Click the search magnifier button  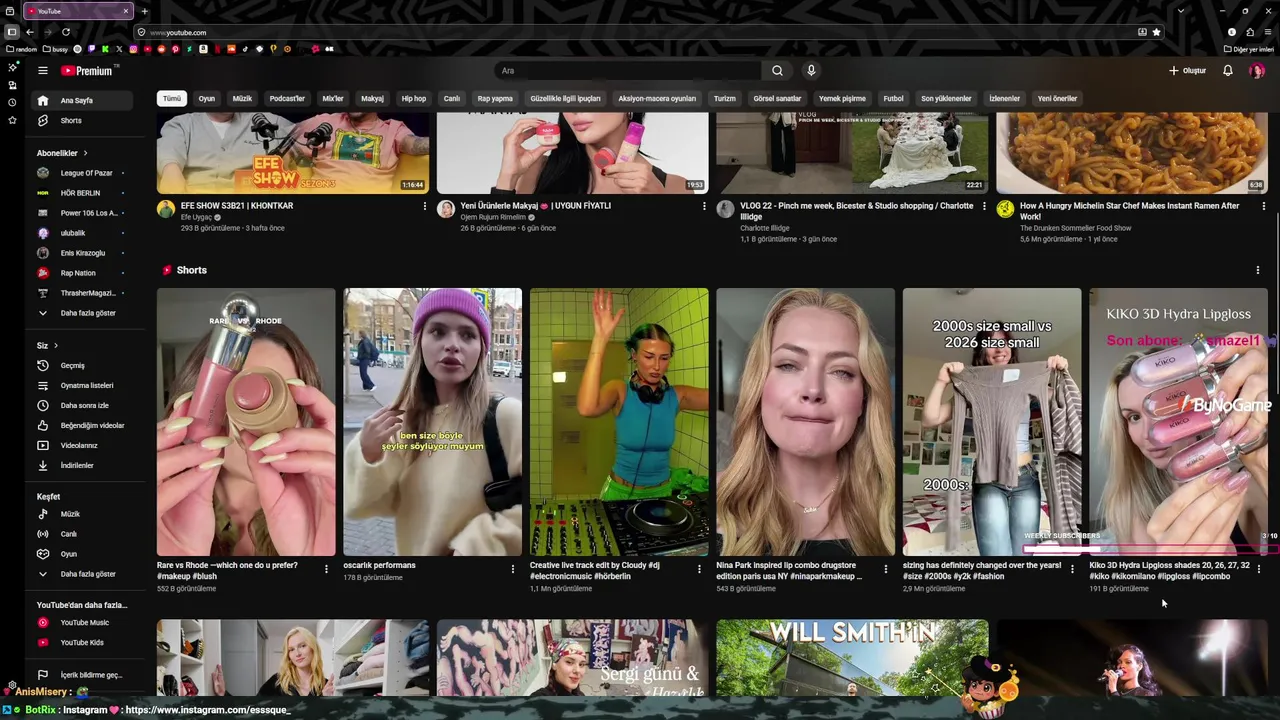point(777,71)
